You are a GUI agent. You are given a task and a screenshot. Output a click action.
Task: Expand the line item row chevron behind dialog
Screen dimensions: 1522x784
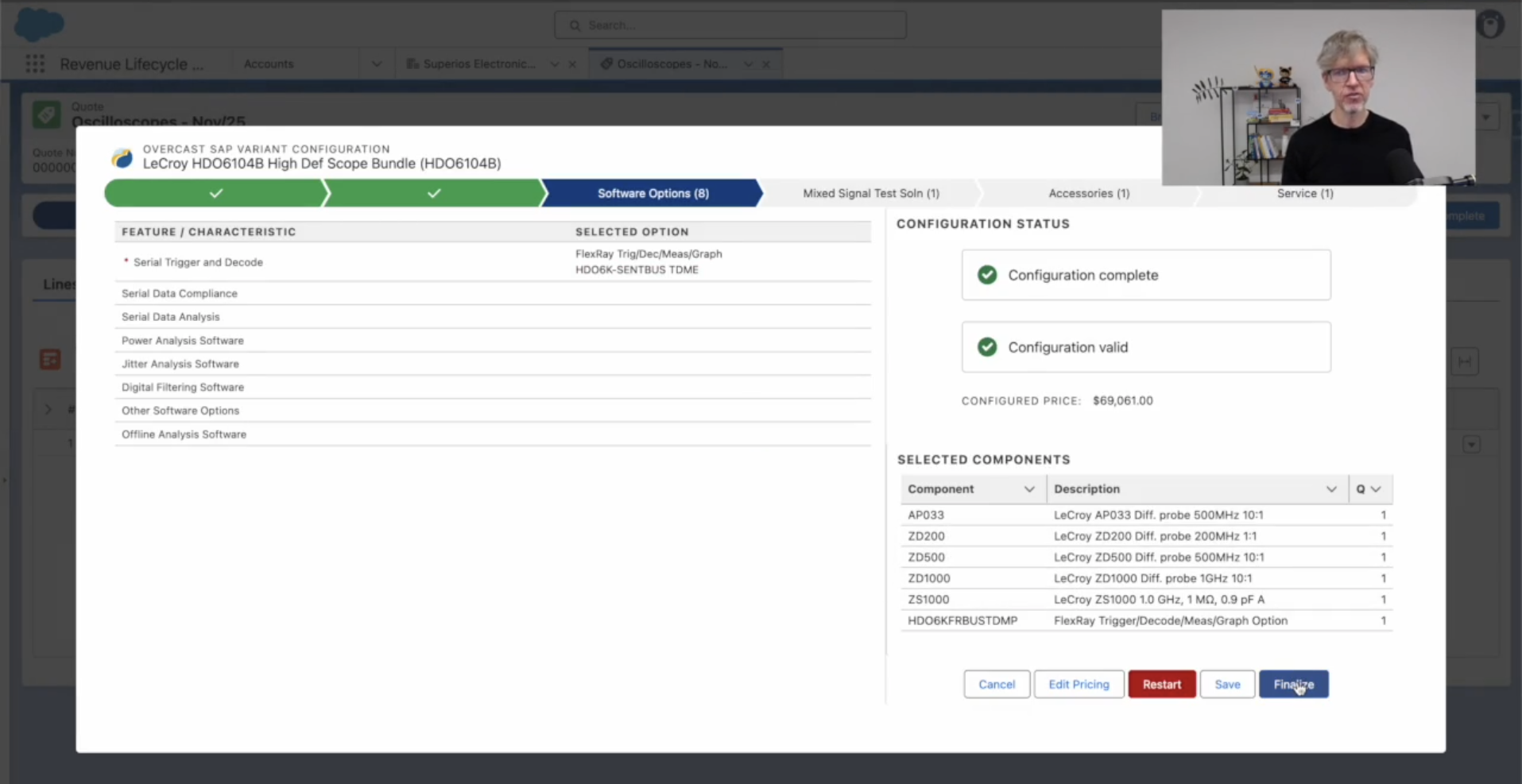(x=48, y=409)
